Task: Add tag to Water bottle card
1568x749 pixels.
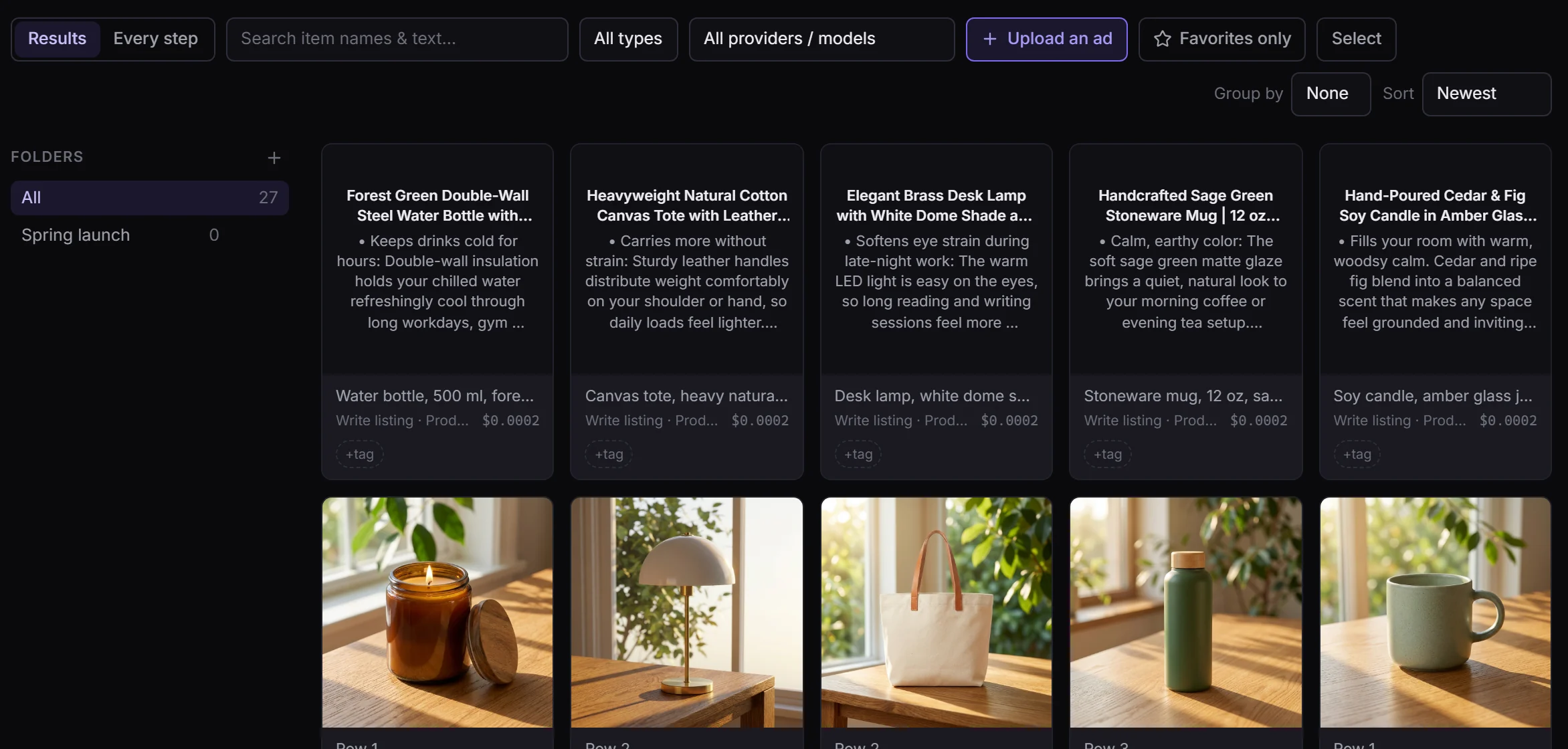Action: (x=359, y=454)
